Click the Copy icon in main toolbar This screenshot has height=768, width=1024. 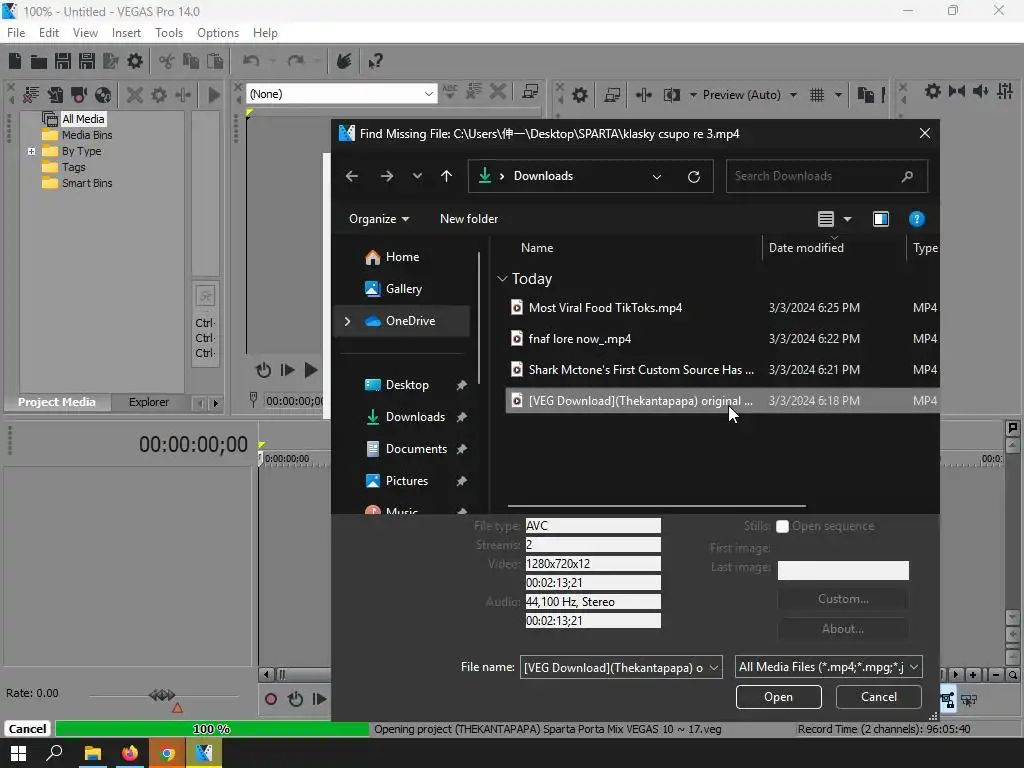point(191,61)
